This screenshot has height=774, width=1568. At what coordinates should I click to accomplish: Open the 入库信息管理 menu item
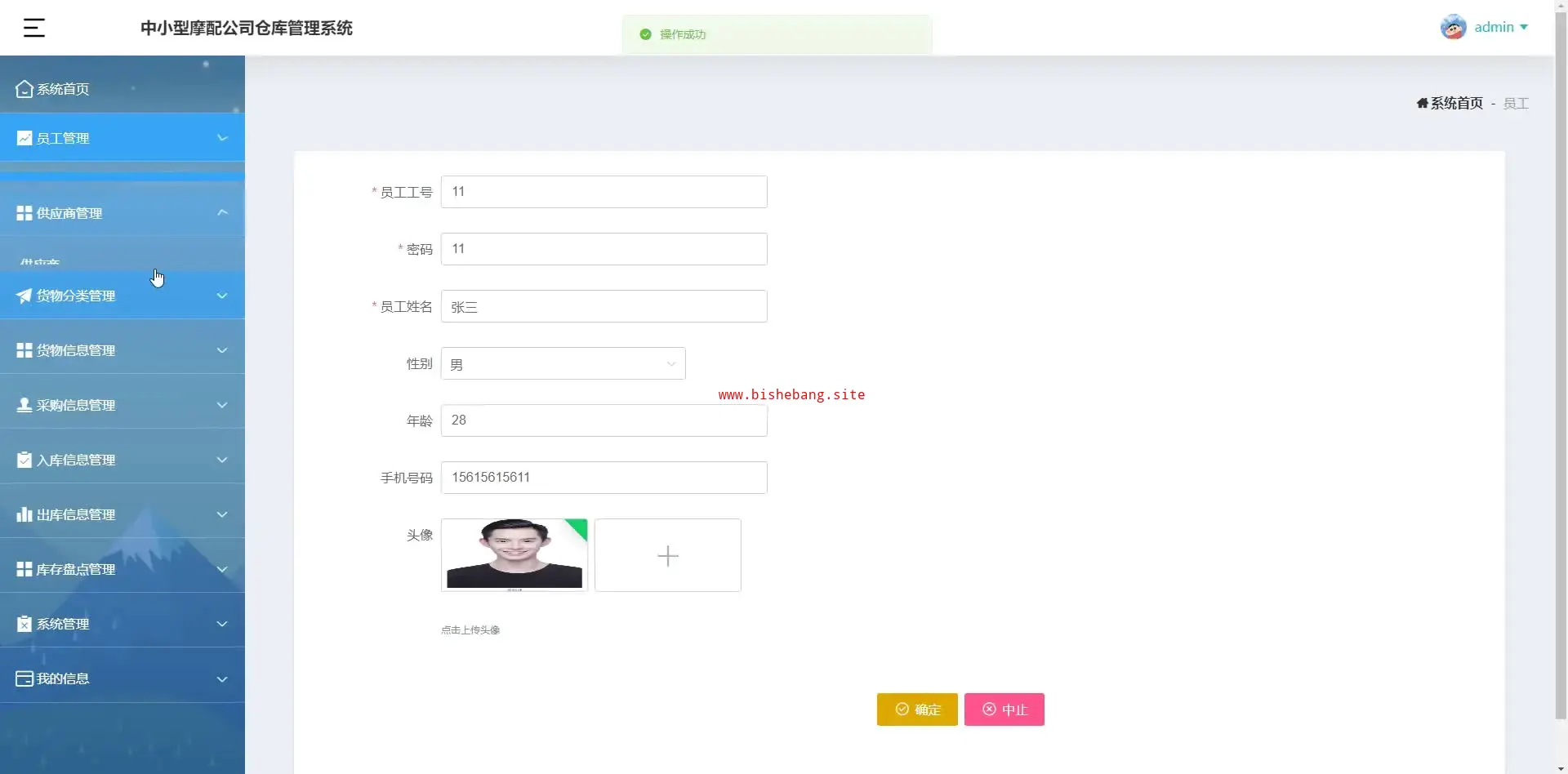click(122, 460)
